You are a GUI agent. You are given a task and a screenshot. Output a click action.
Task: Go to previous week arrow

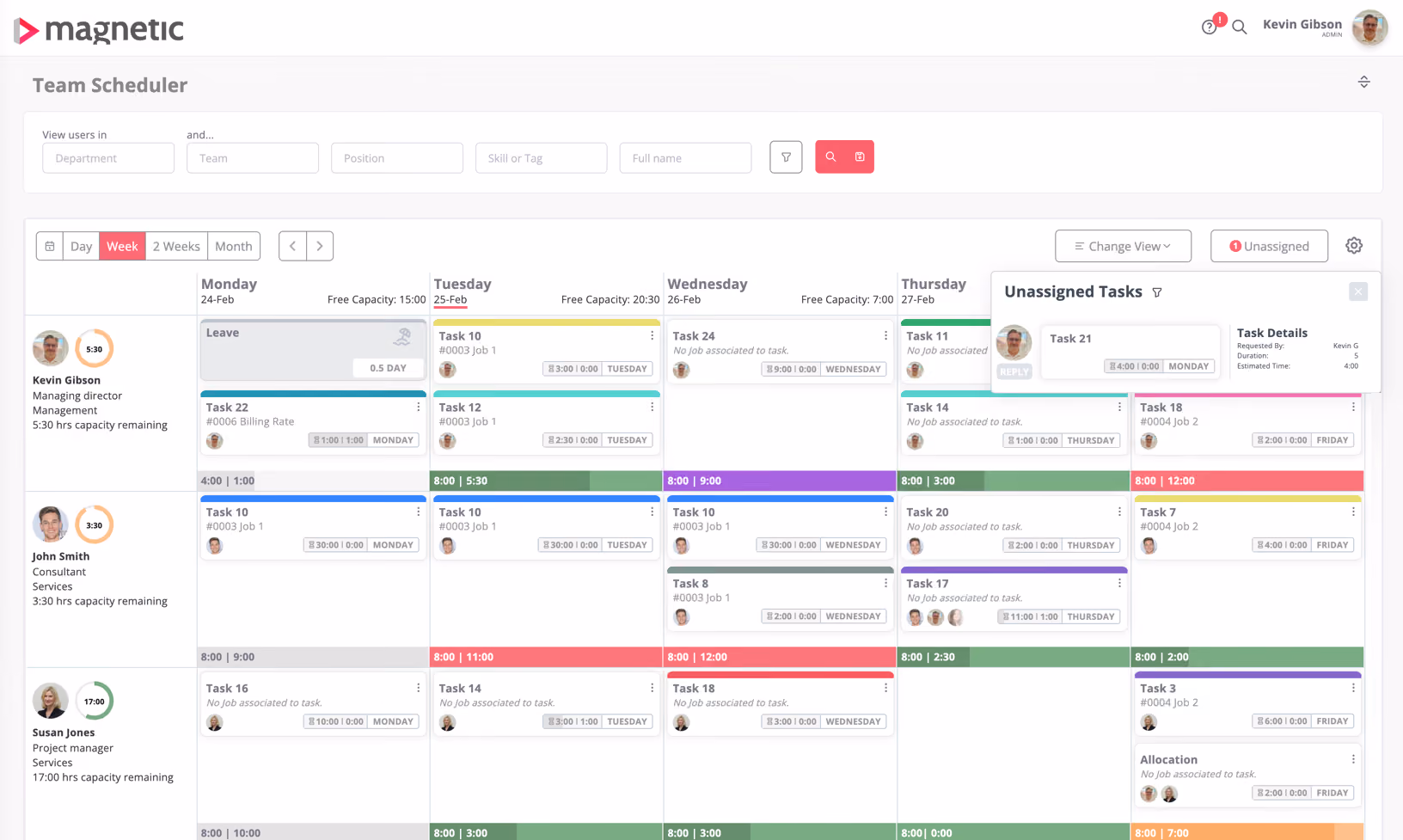pyautogui.click(x=293, y=246)
